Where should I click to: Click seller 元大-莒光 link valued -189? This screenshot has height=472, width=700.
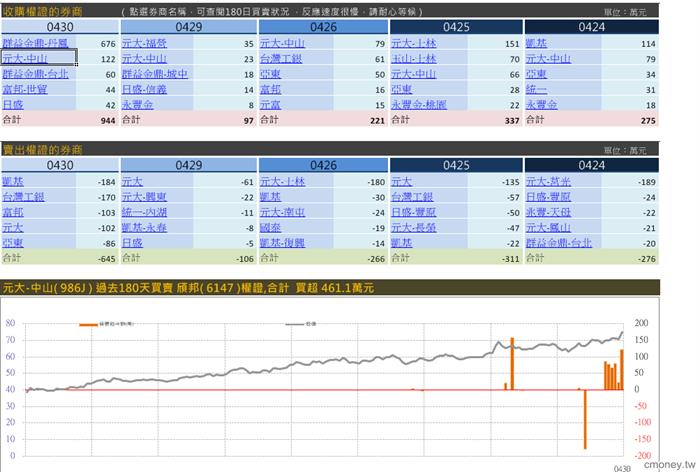click(548, 181)
